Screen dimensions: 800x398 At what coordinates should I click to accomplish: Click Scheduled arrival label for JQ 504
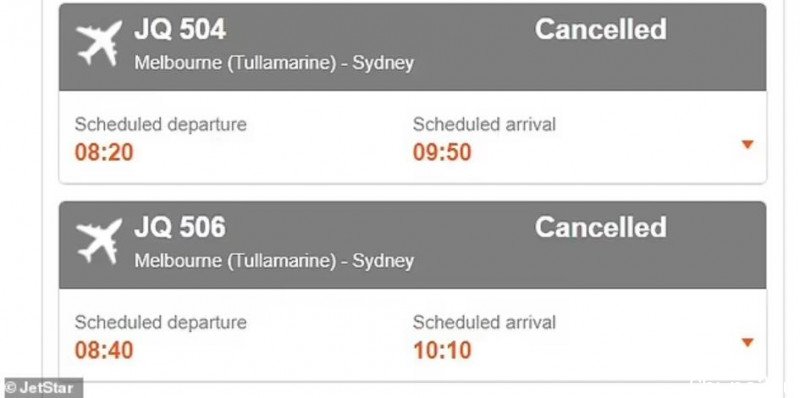(484, 125)
